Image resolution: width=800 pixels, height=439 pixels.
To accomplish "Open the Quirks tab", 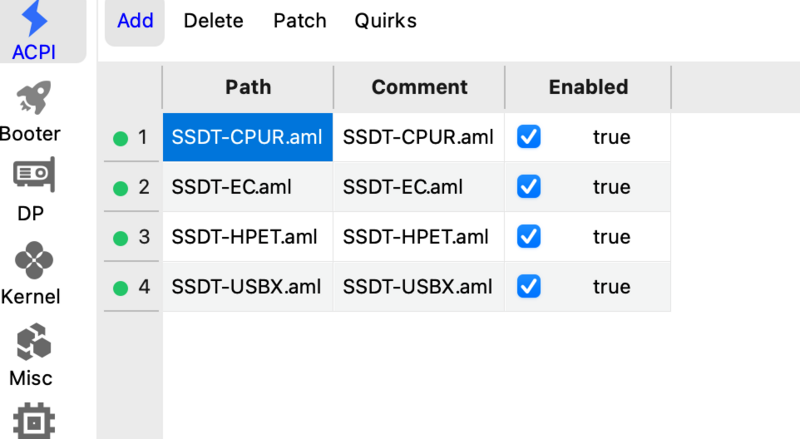I will [385, 21].
